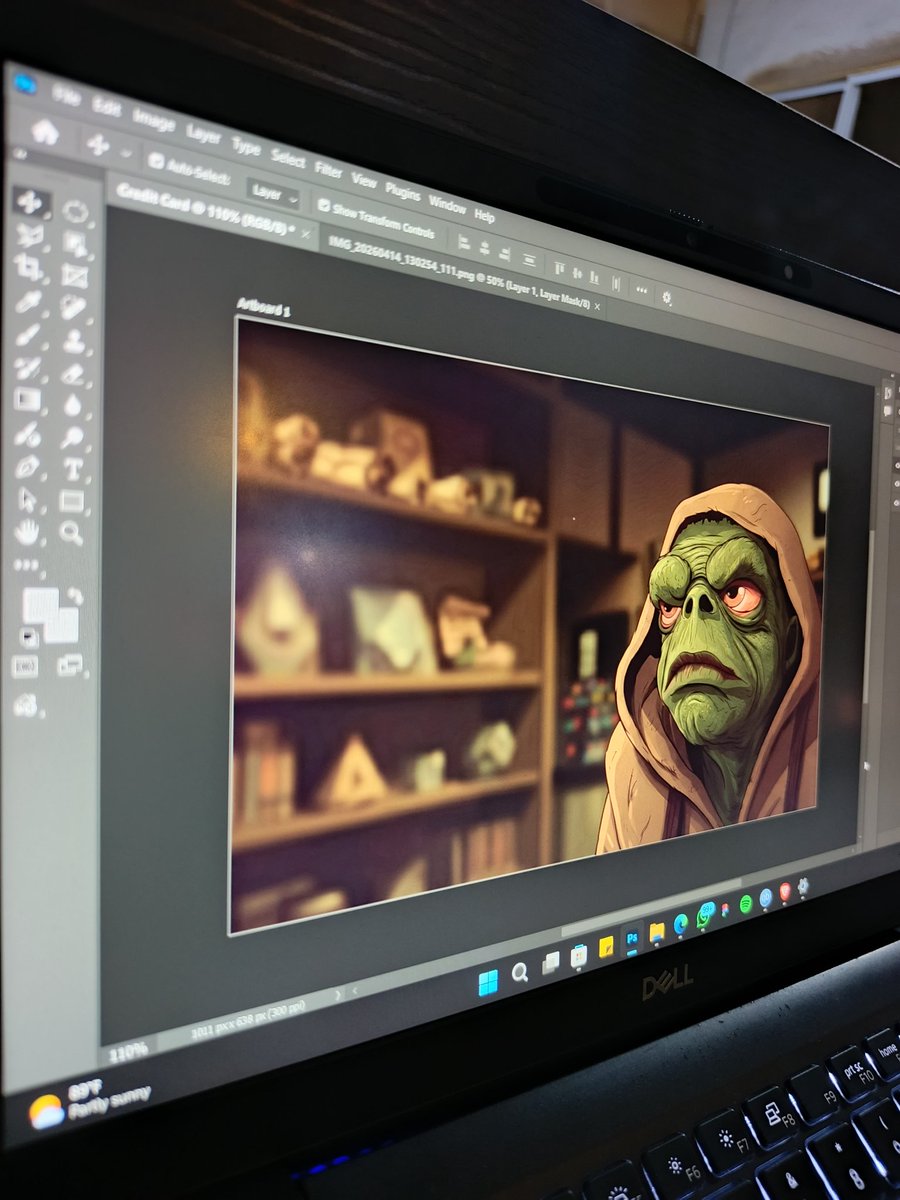Select the History Brush tool
The width and height of the screenshot is (900, 1200).
[28, 367]
